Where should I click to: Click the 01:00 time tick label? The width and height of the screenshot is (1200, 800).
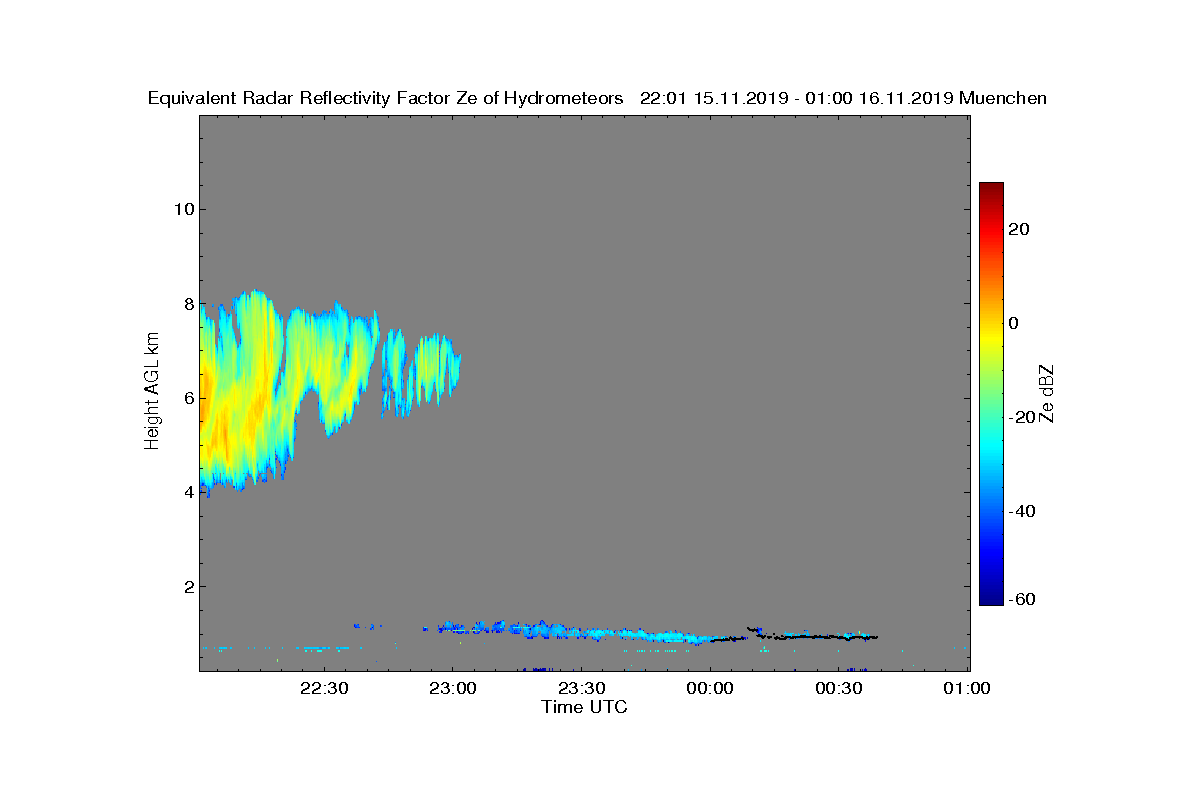(x=968, y=688)
